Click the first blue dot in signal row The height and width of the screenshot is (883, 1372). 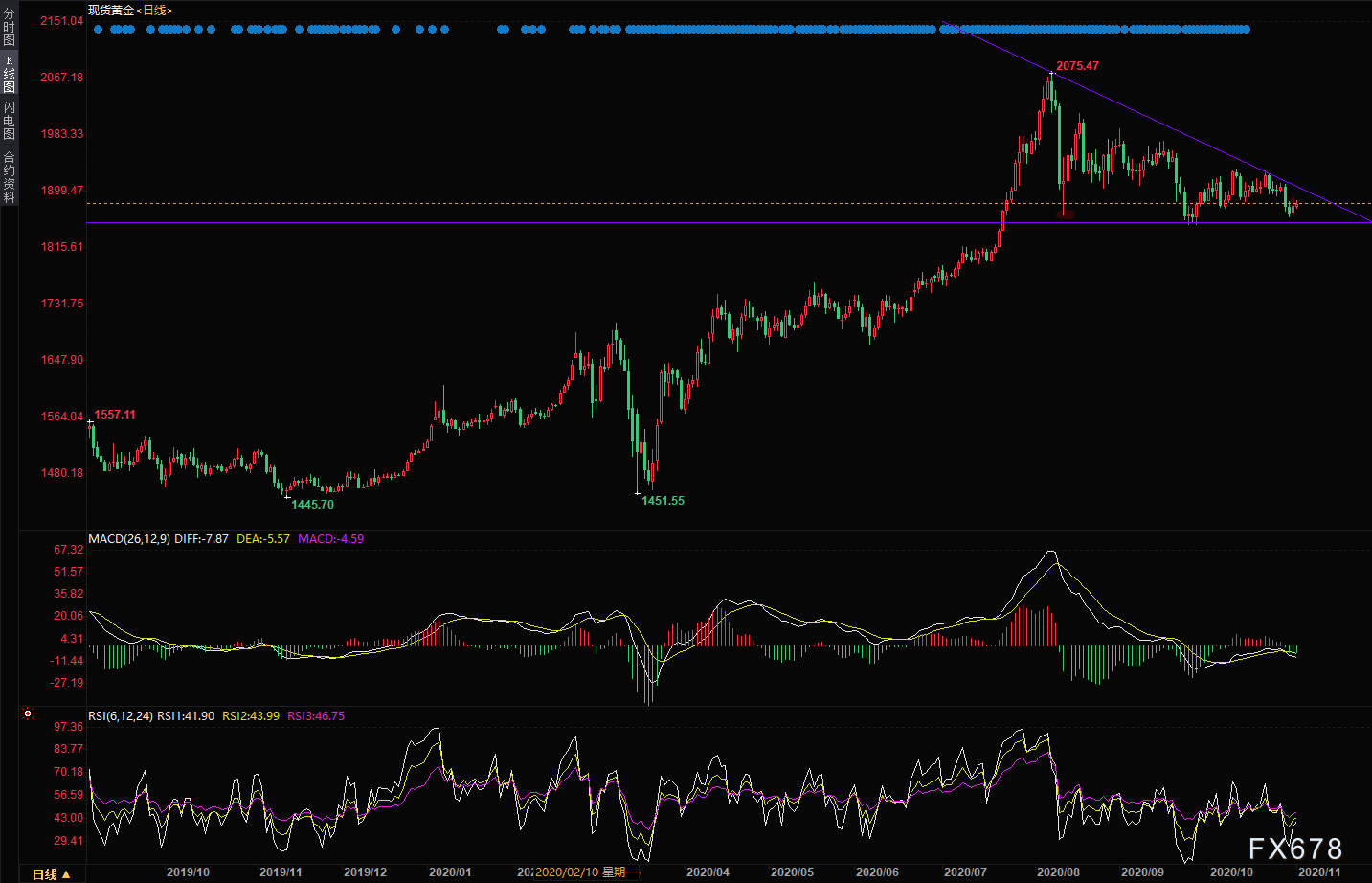(98, 30)
